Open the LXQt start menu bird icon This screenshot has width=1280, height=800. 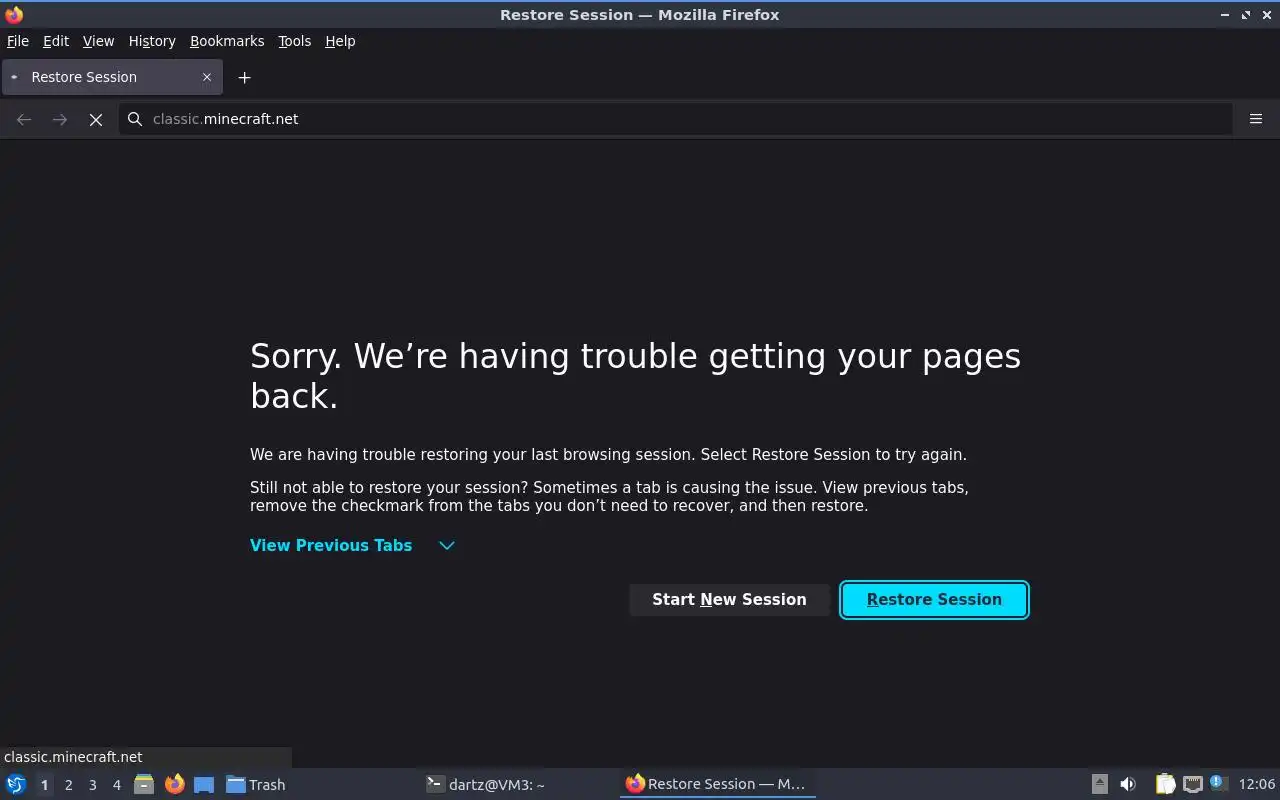[x=16, y=784]
